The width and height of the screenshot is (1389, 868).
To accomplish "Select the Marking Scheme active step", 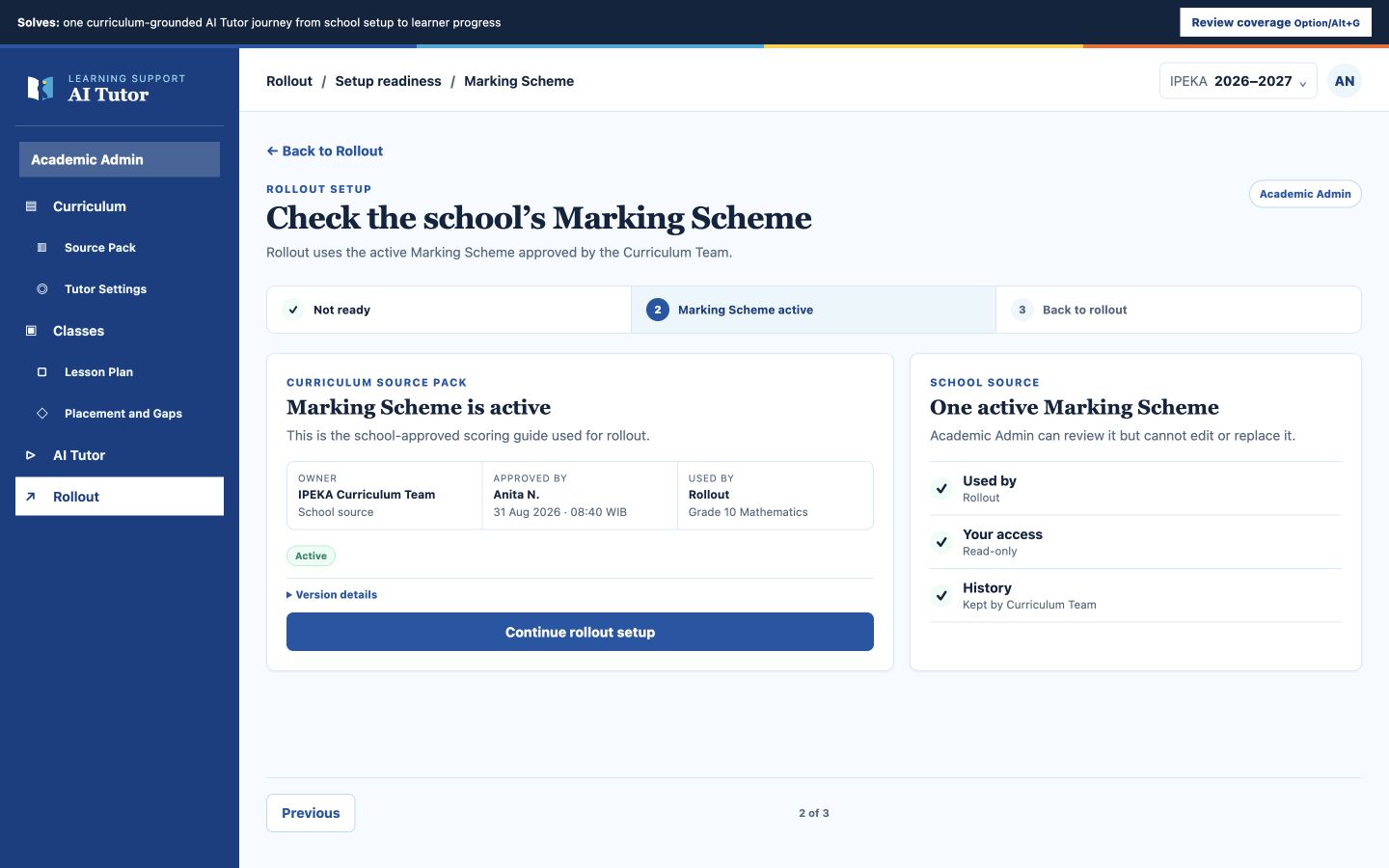I will click(813, 310).
